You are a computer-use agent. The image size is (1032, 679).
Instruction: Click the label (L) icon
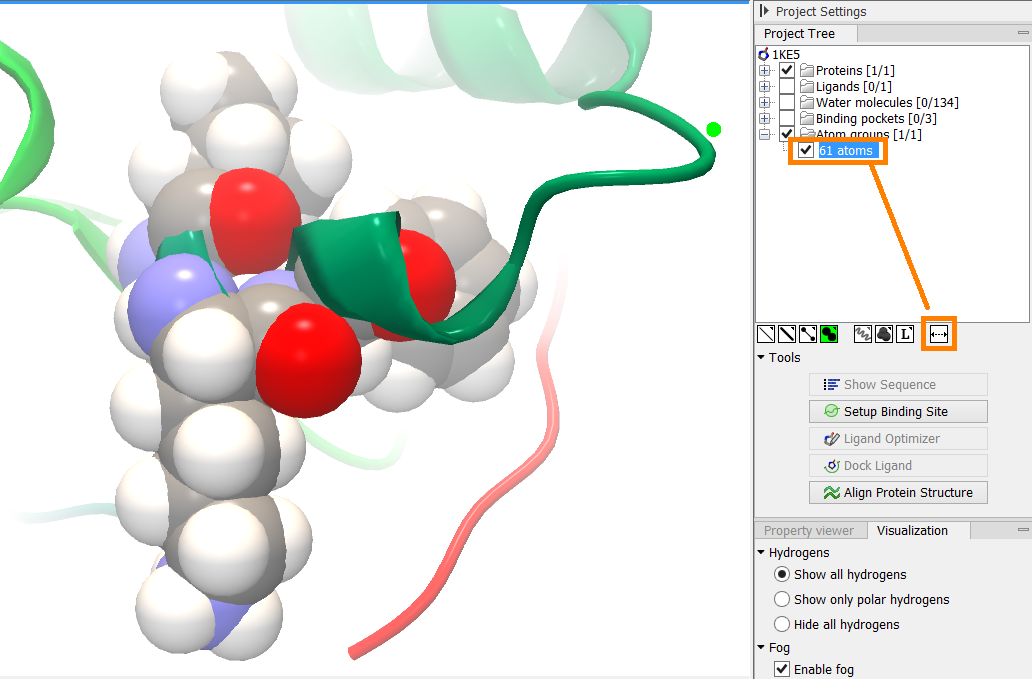pos(905,334)
